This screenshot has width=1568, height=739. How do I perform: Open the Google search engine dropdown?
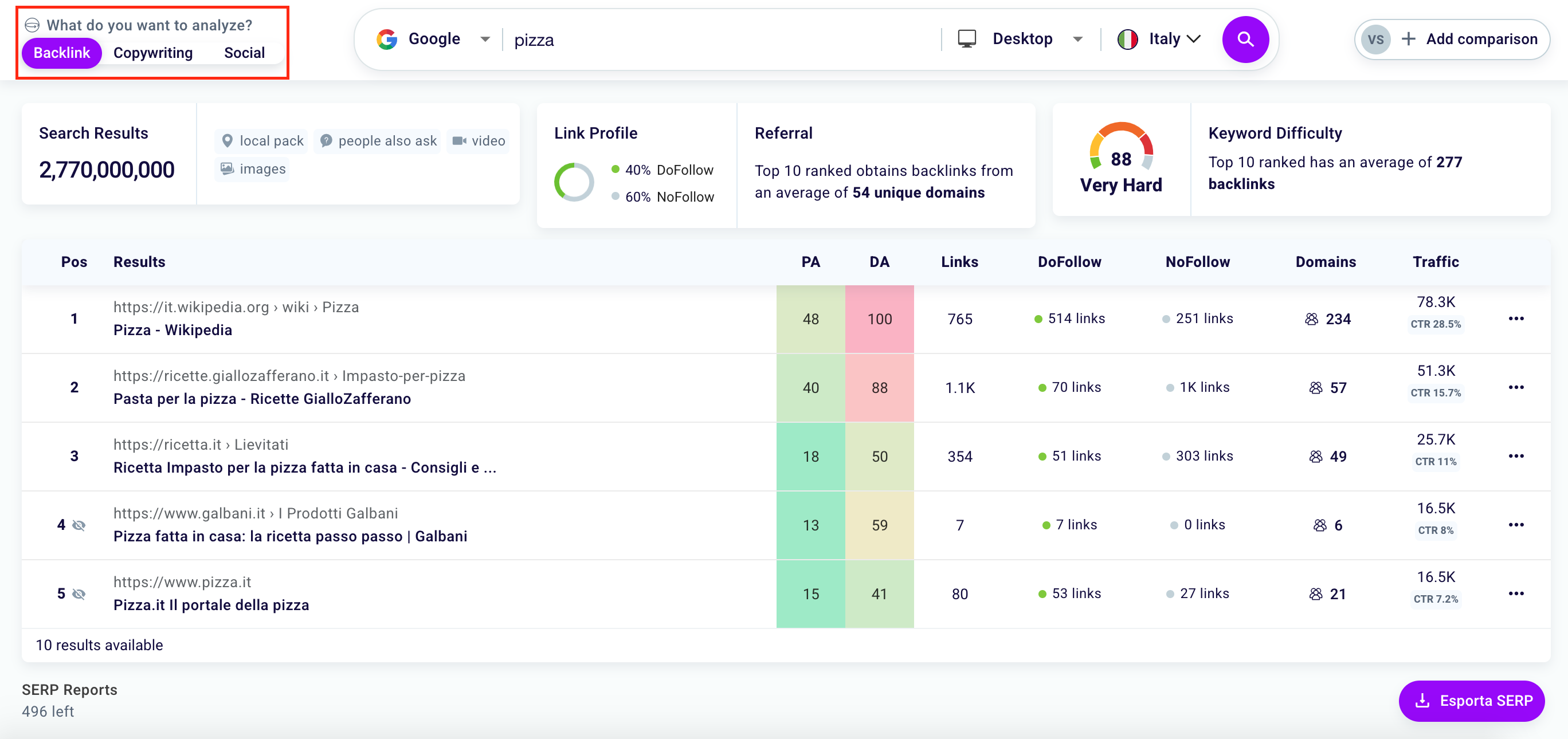[x=433, y=40]
